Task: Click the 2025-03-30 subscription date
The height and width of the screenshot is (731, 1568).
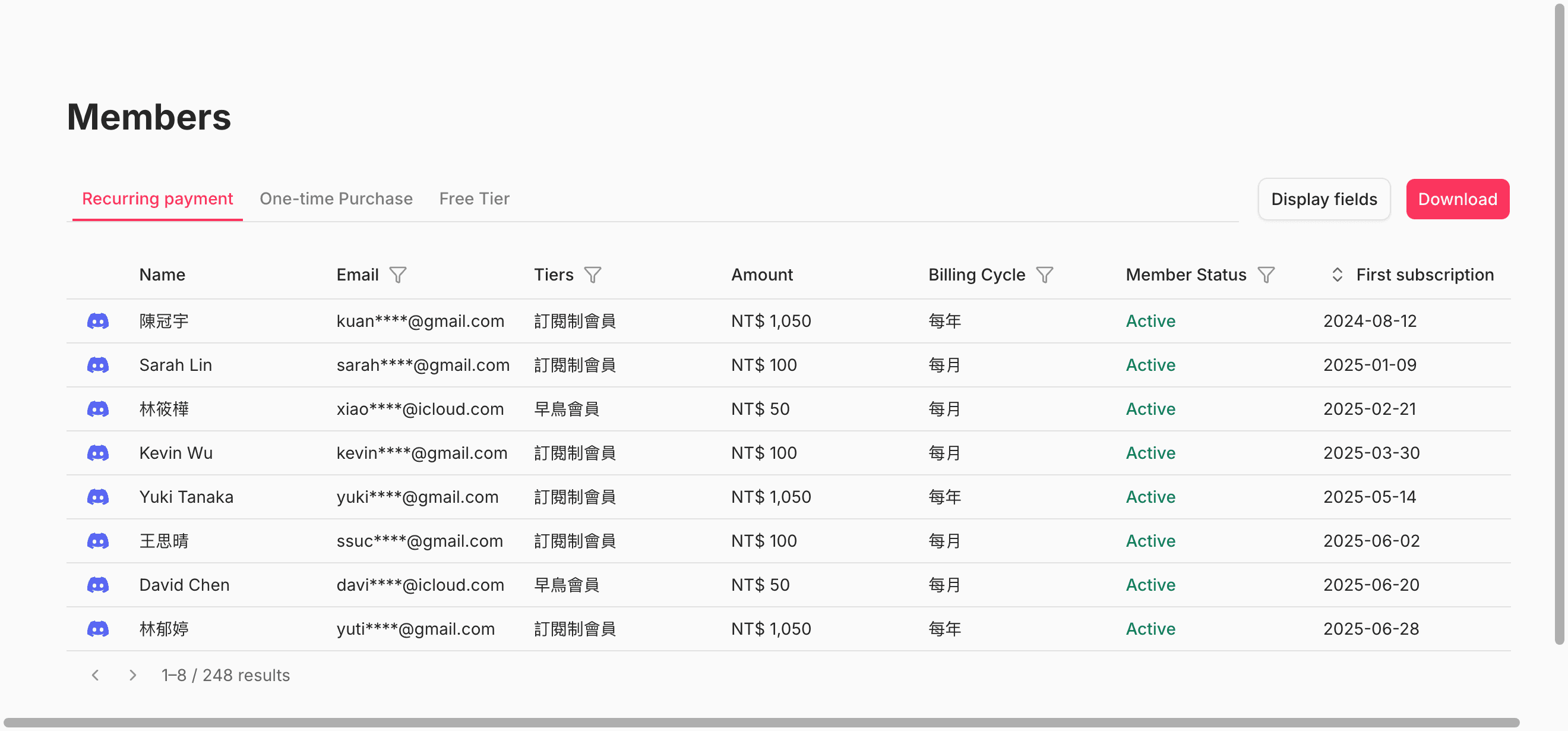Action: tap(1371, 453)
